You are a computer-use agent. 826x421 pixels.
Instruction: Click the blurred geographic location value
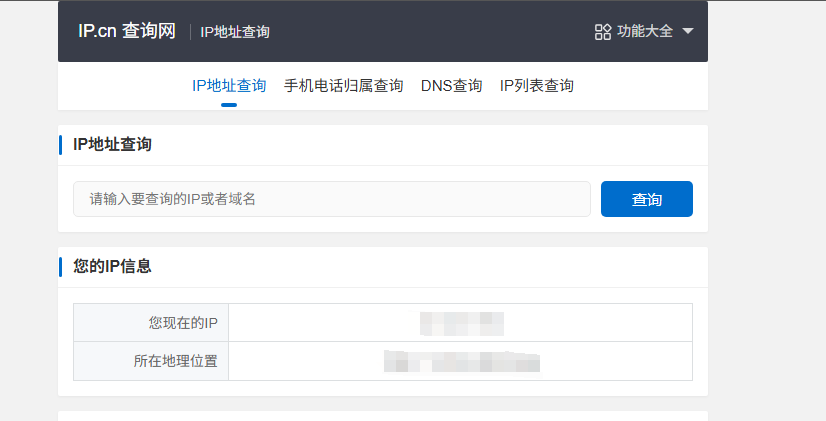pos(462,361)
